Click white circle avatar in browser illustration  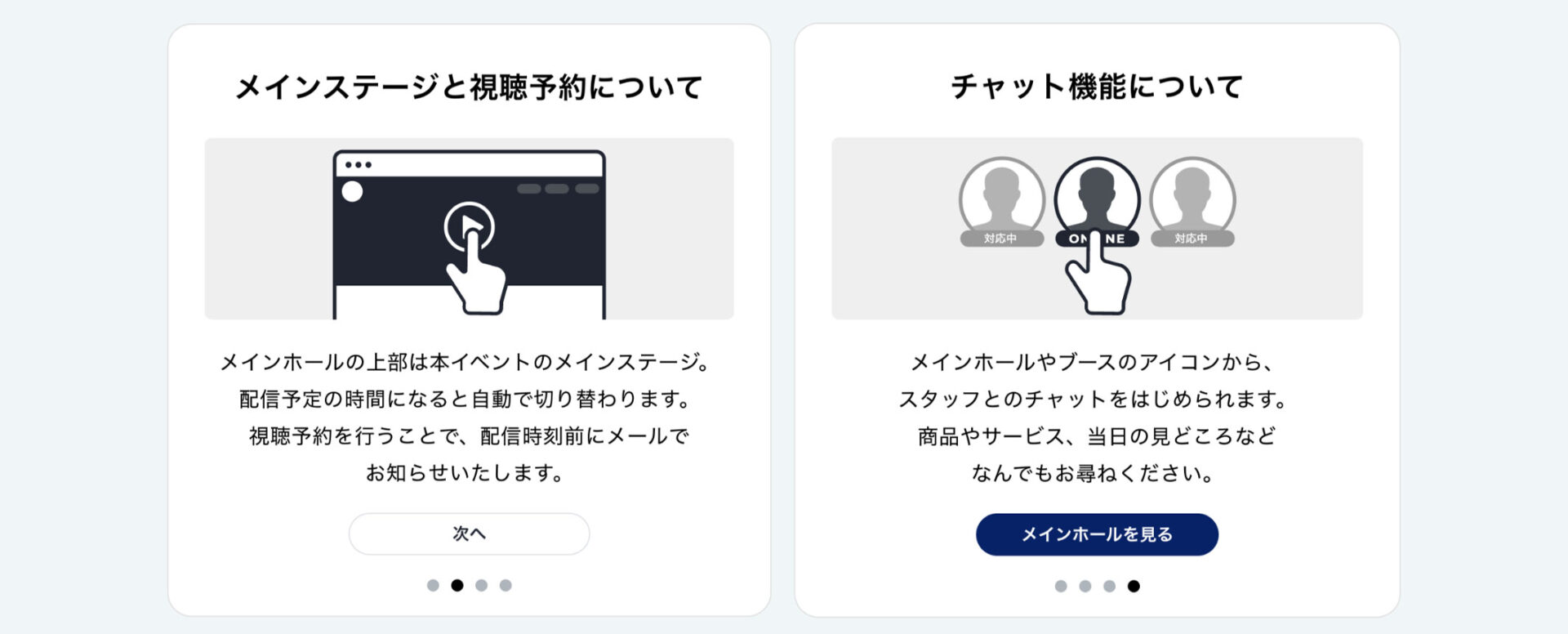point(352,191)
